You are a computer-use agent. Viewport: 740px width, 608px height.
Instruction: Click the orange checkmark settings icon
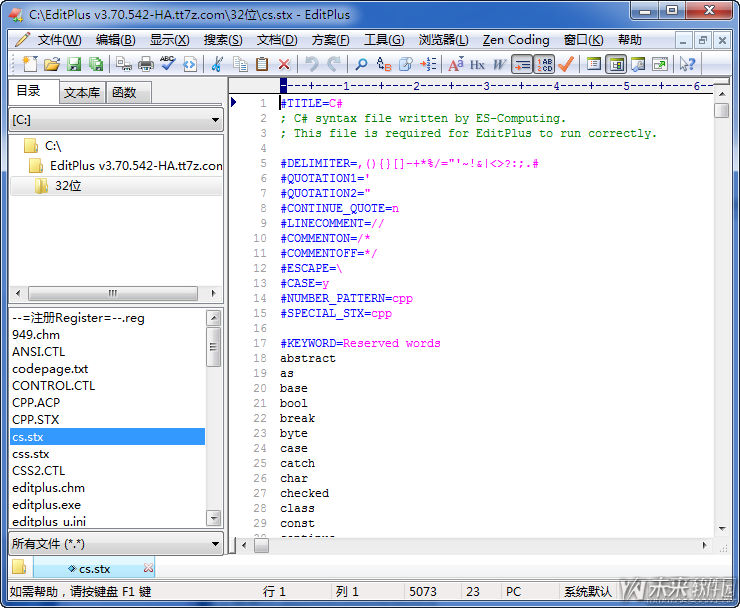click(566, 64)
